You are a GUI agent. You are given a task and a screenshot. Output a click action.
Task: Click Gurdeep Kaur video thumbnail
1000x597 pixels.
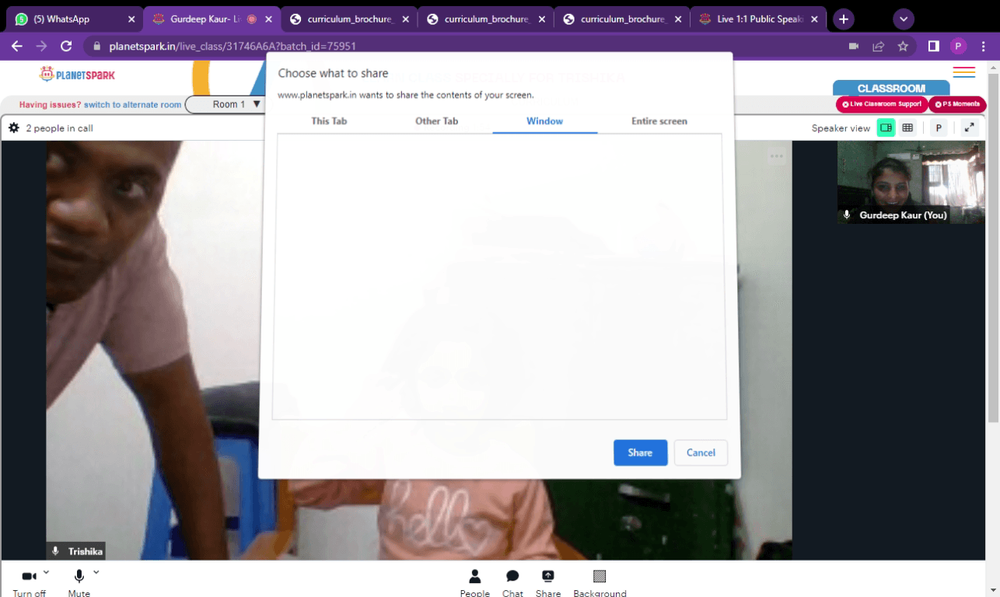click(911, 182)
